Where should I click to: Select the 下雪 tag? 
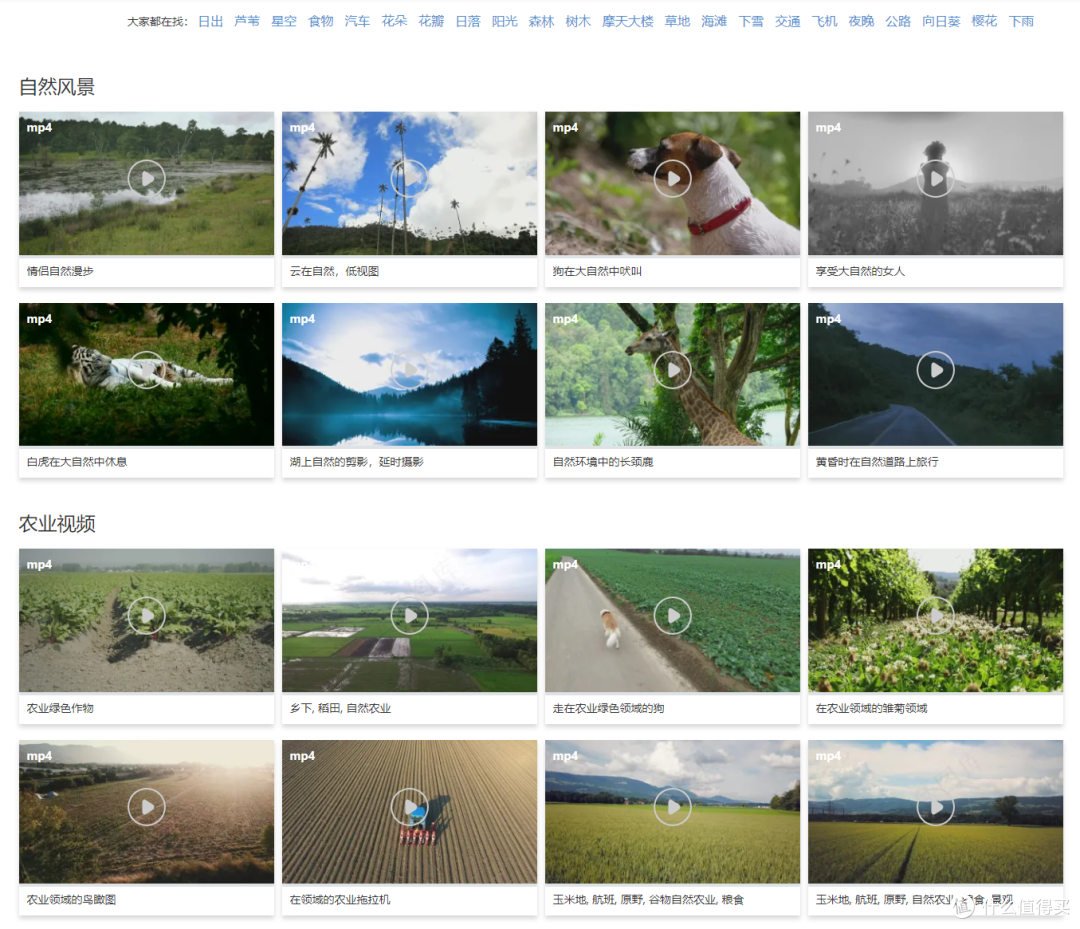point(751,21)
